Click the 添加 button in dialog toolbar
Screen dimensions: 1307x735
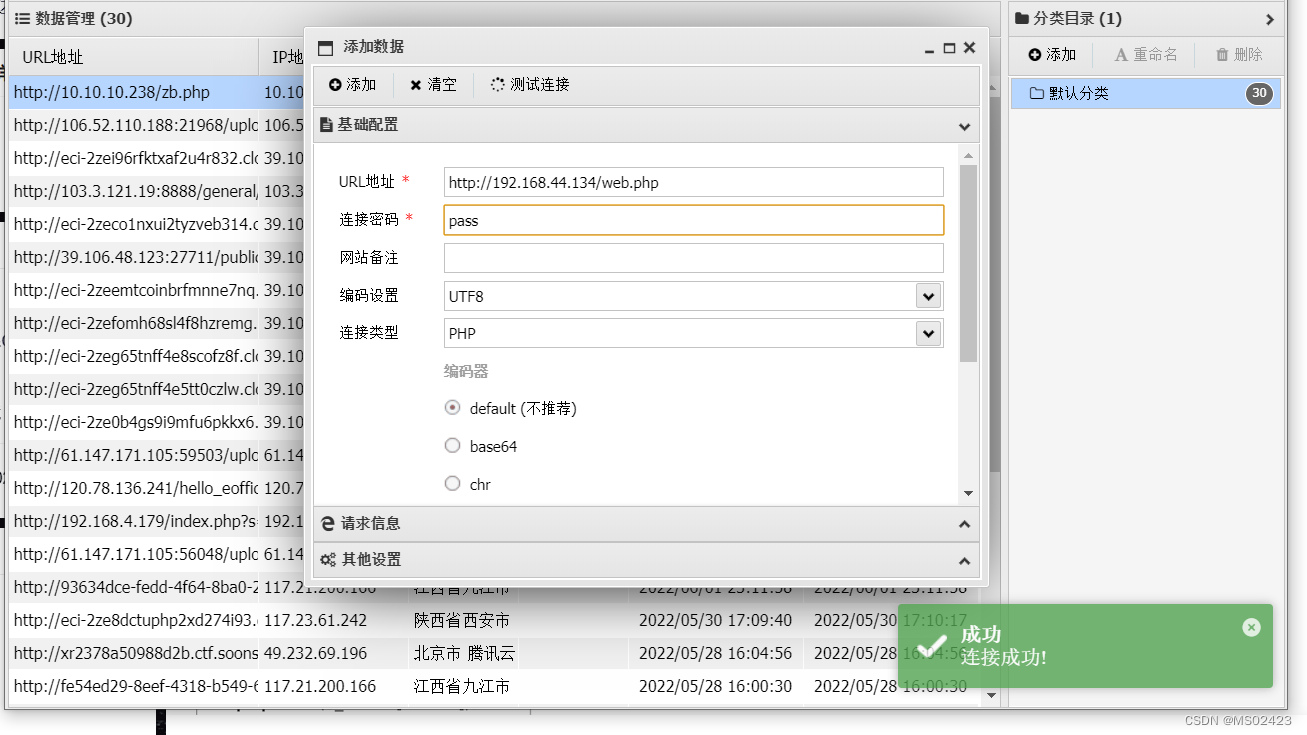352,85
